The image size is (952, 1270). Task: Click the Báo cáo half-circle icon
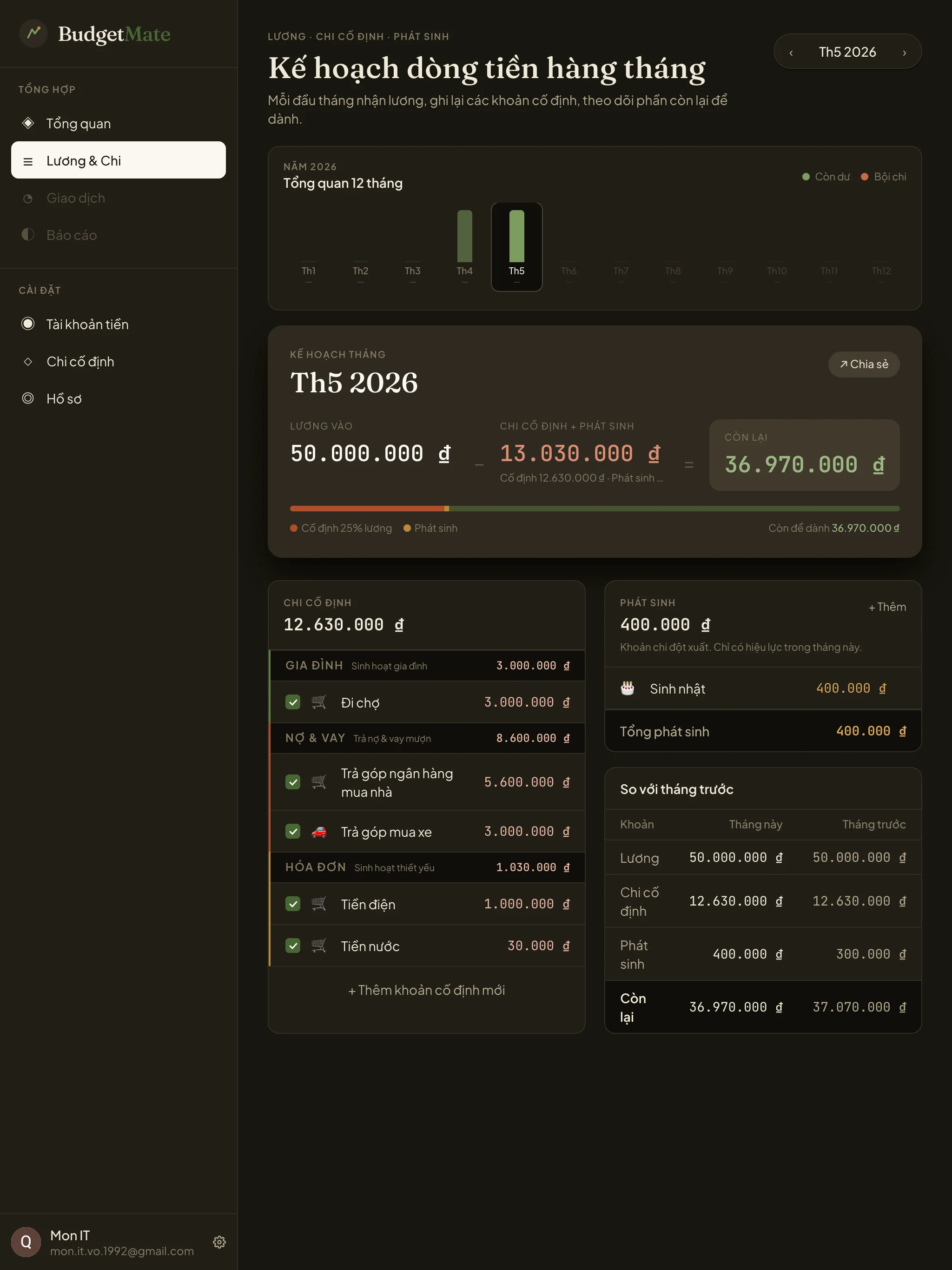(27, 235)
